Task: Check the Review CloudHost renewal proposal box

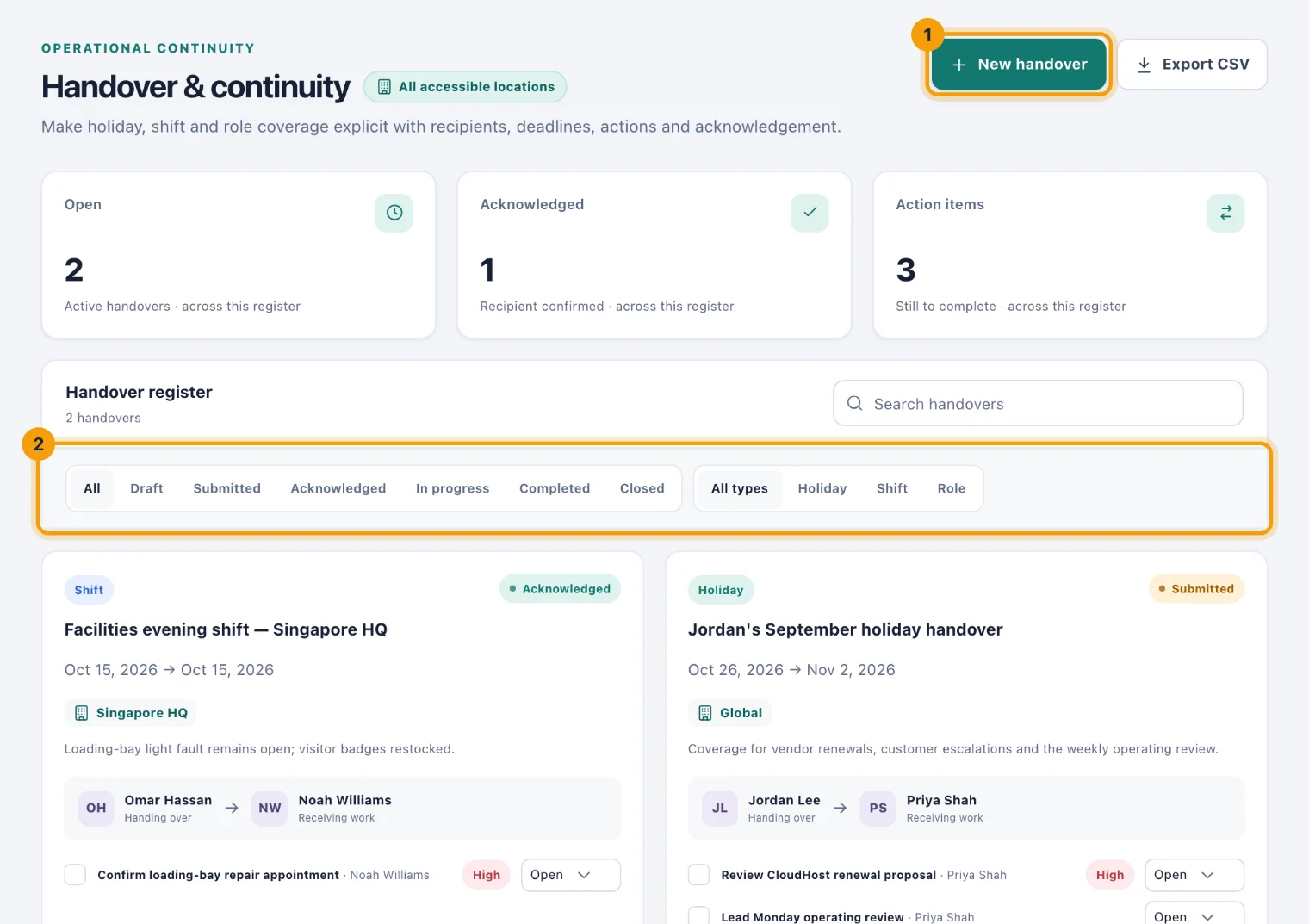Action: click(x=699, y=875)
